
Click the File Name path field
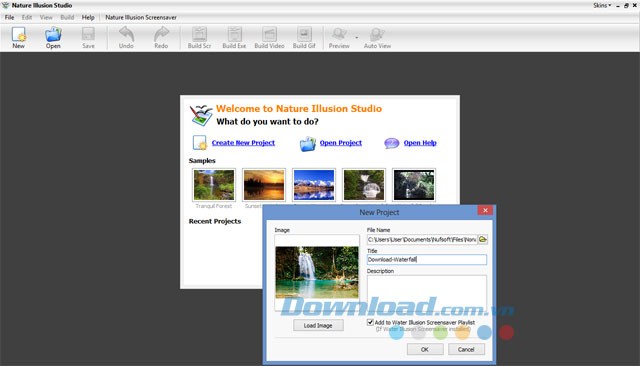point(422,240)
